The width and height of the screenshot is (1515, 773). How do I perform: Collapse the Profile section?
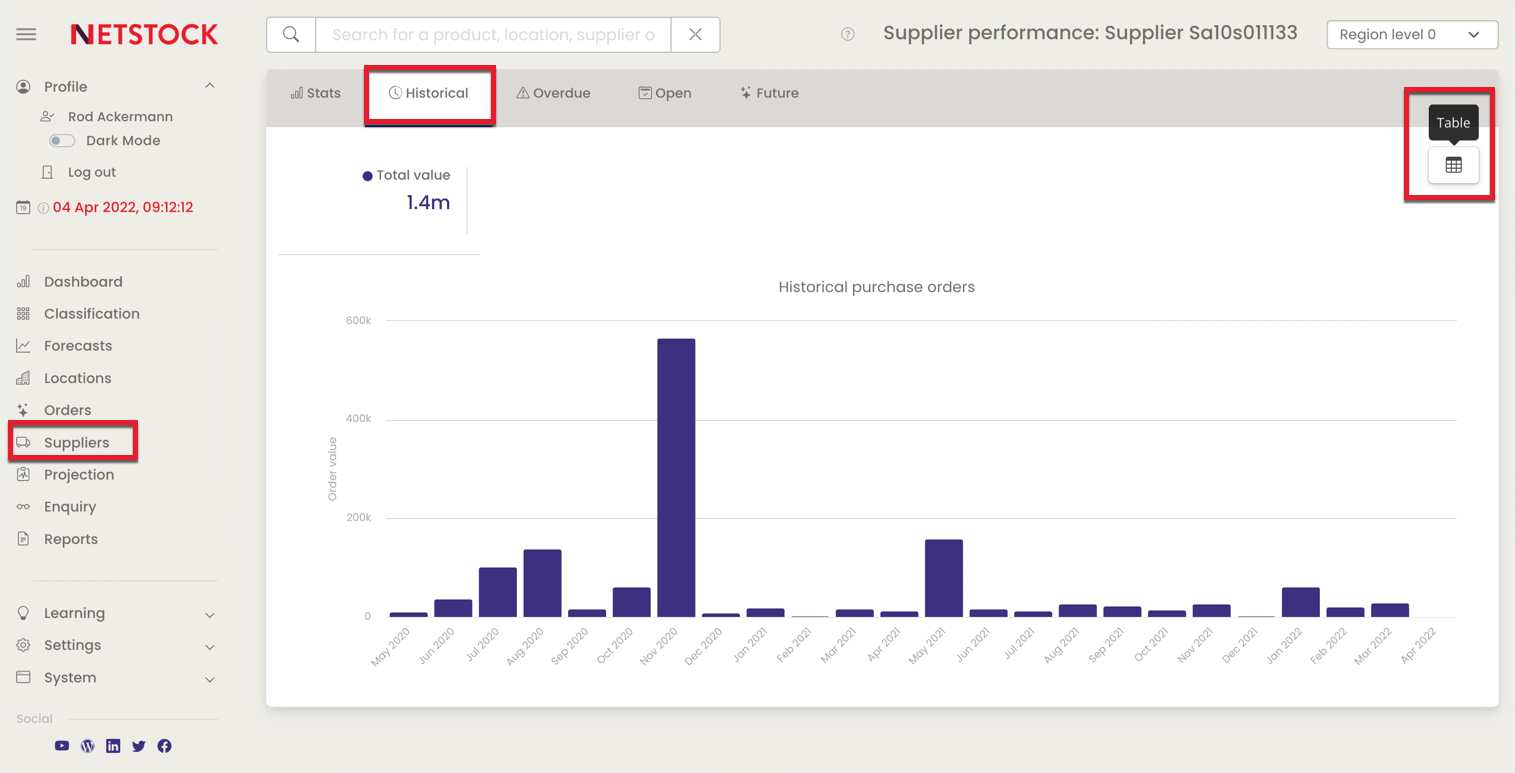(208, 86)
